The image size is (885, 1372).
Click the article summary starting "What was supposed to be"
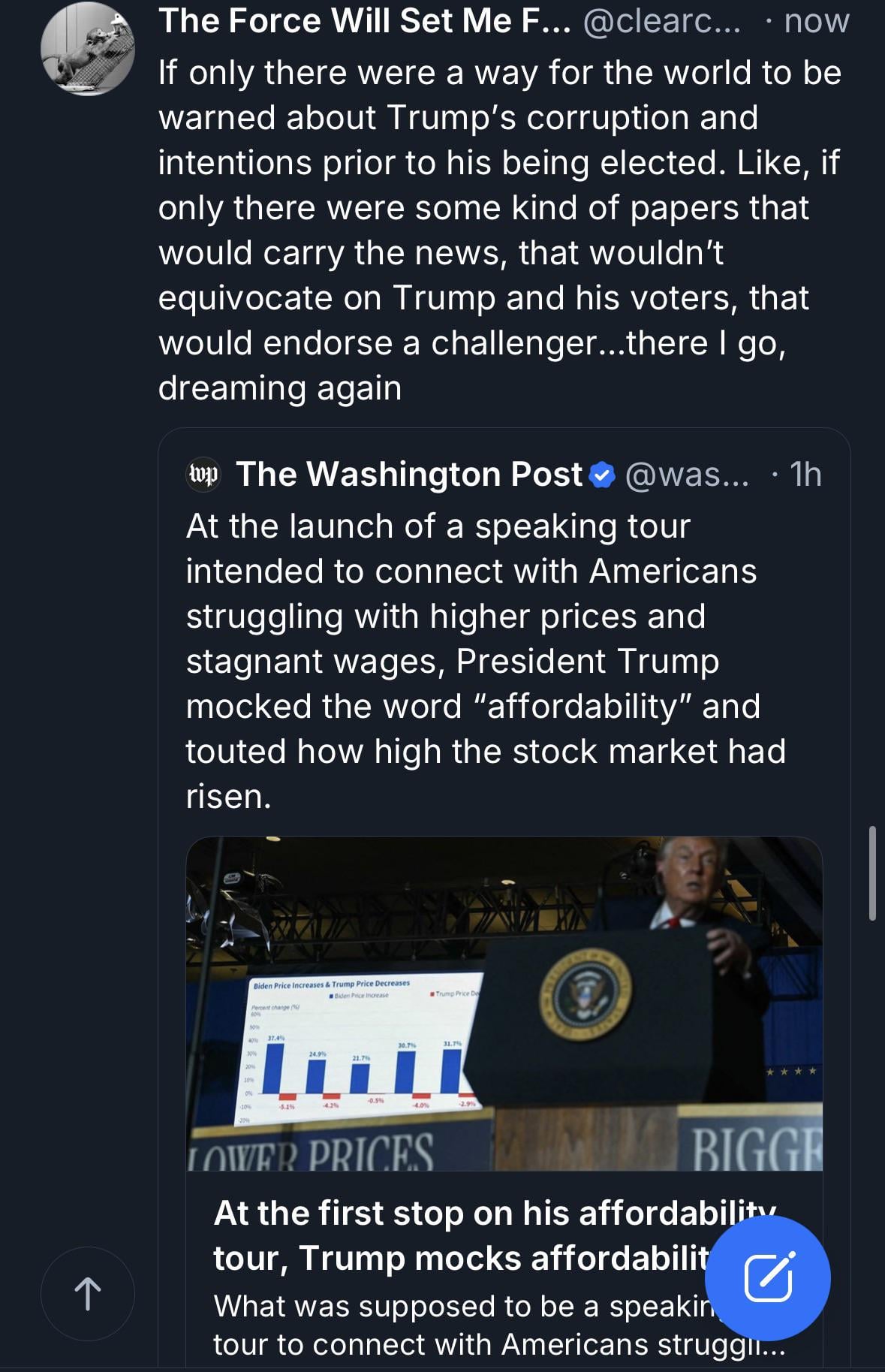tap(458, 1325)
